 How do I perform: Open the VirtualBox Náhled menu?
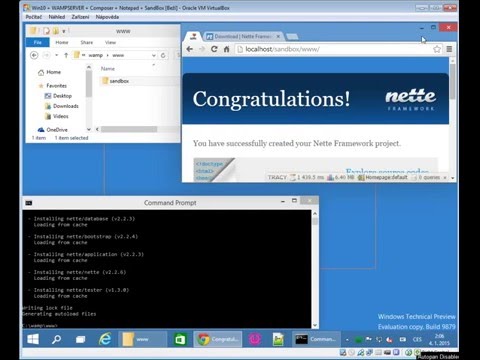[x=57, y=17]
